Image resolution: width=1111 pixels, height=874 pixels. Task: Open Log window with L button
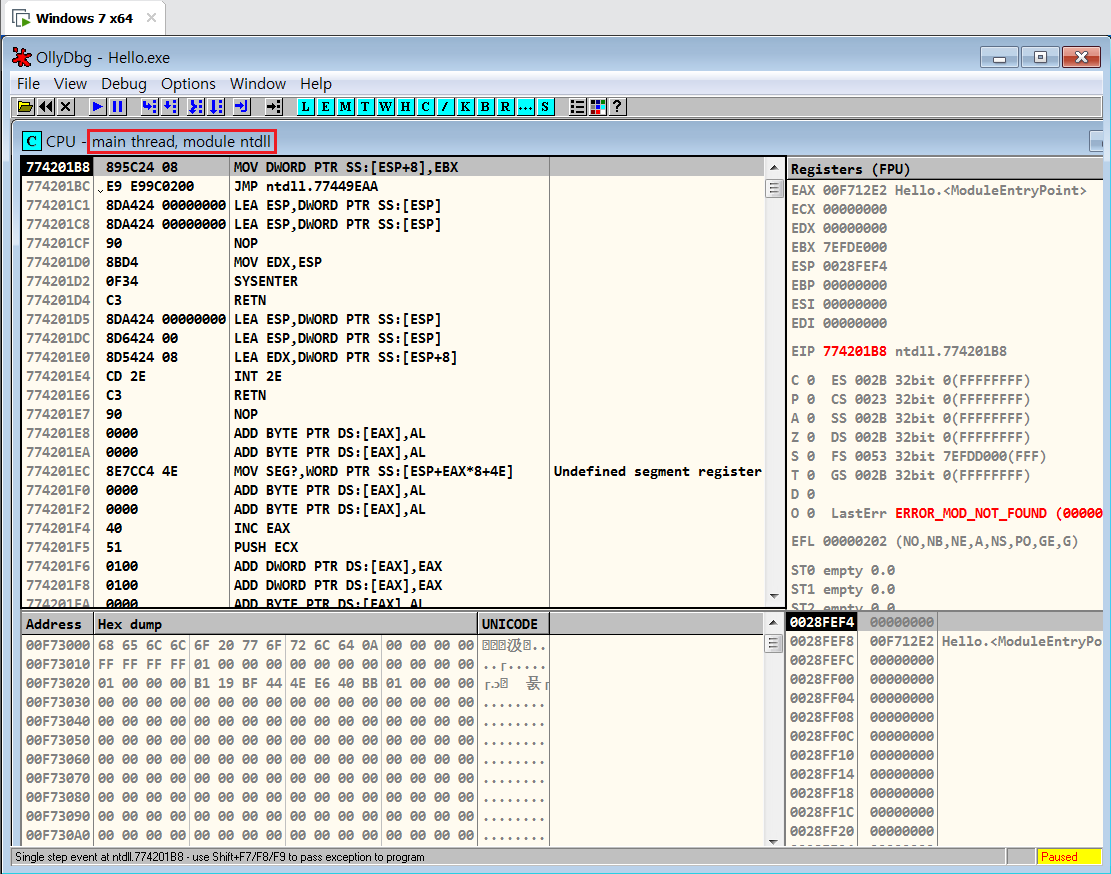305,107
